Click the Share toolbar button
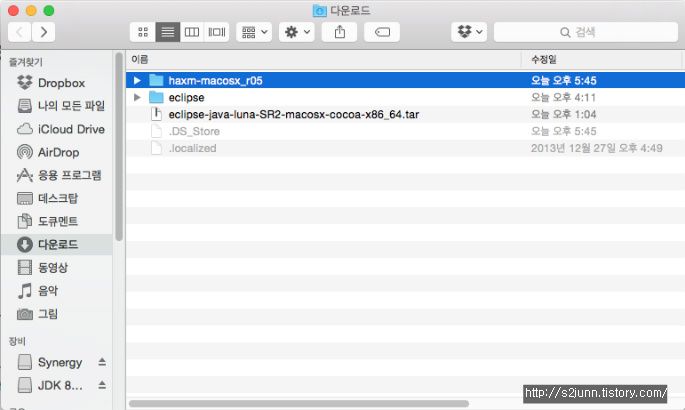685x410 pixels. tap(339, 32)
